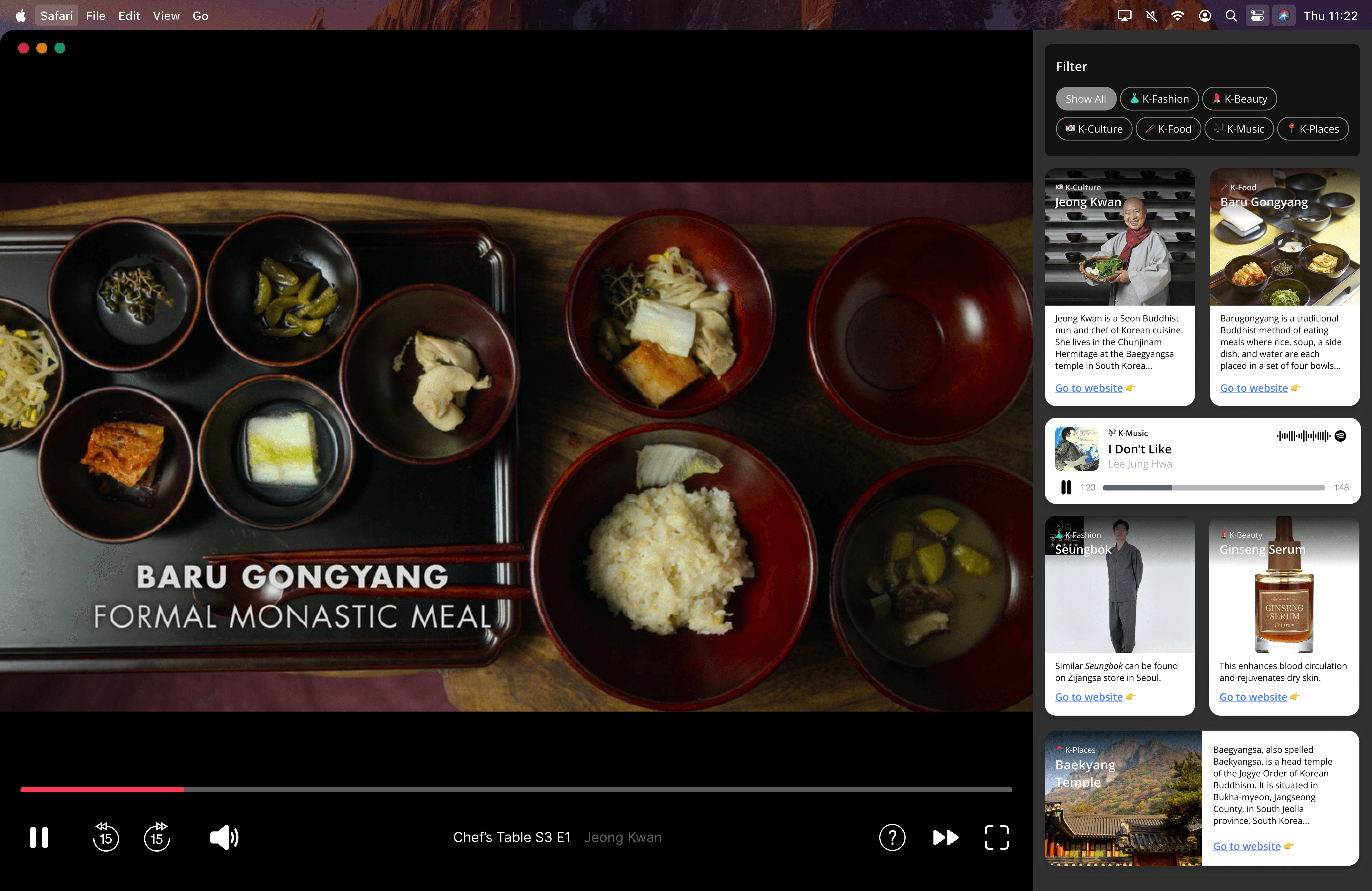Open the View menu
Viewport: 1372px width, 891px height.
[x=166, y=16]
